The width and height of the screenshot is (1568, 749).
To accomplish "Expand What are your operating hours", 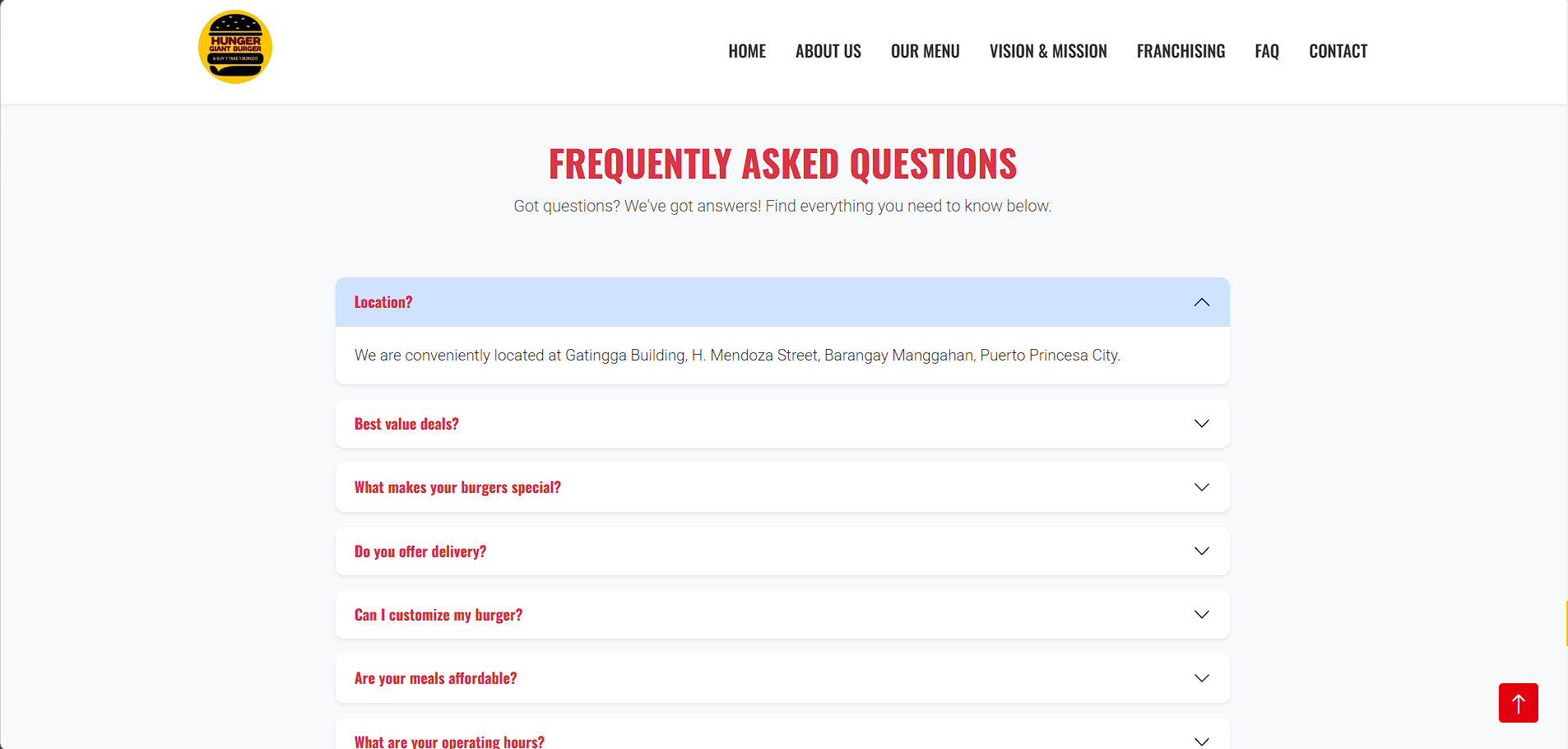I will coord(1201,739).
